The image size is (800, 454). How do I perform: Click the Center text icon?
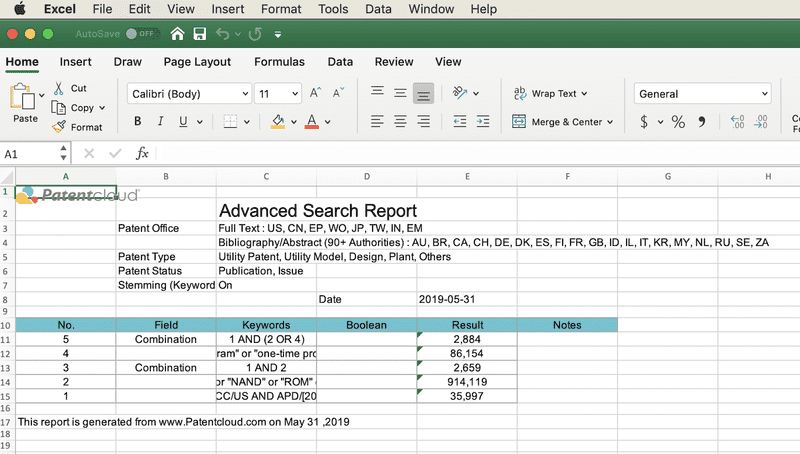[400, 121]
